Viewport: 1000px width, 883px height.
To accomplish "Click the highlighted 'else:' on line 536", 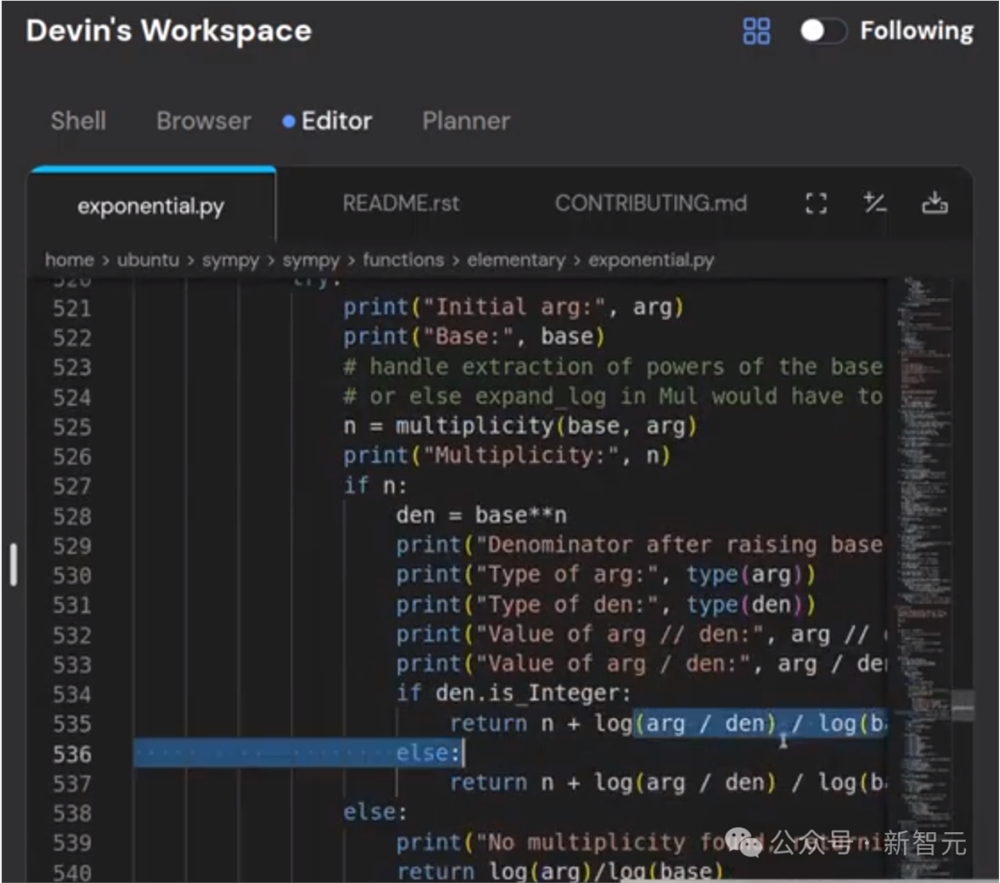I will pos(427,754).
